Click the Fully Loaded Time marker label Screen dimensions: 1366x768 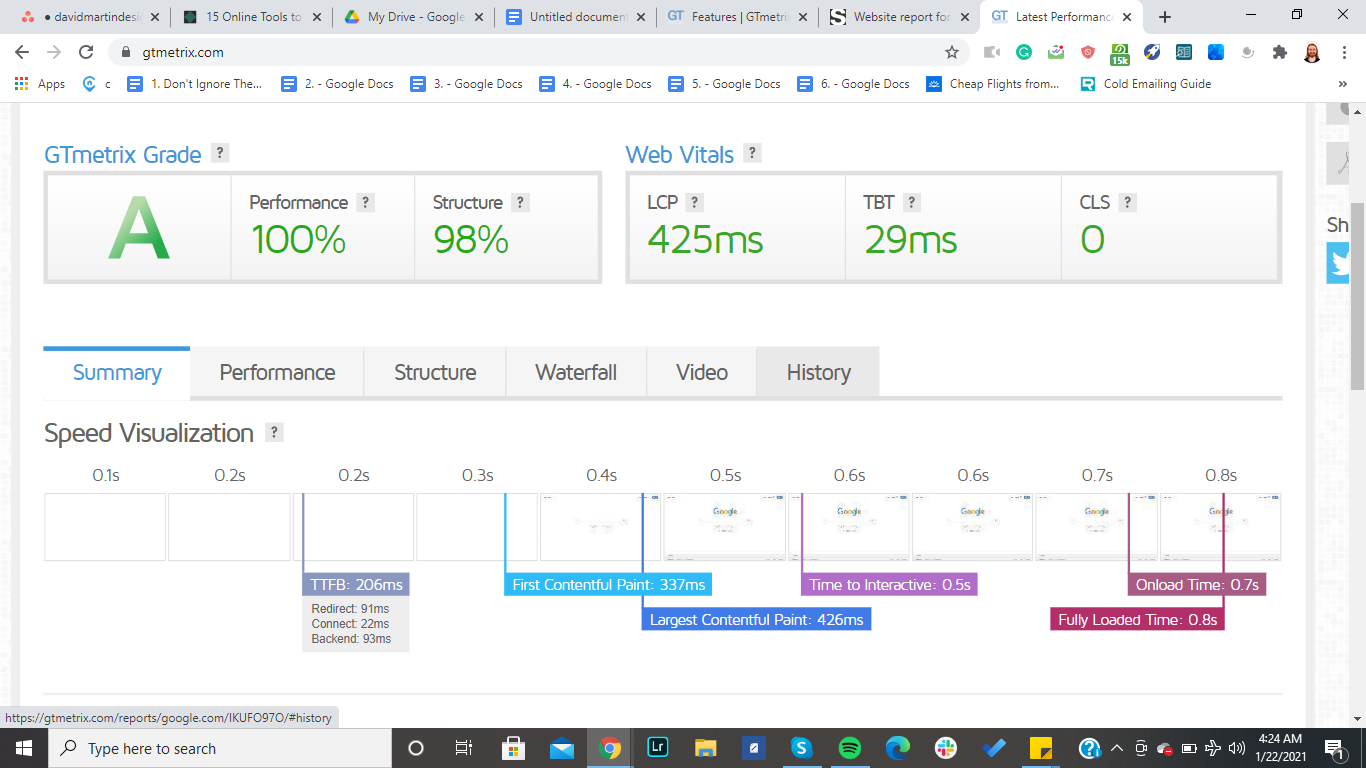pos(1138,620)
